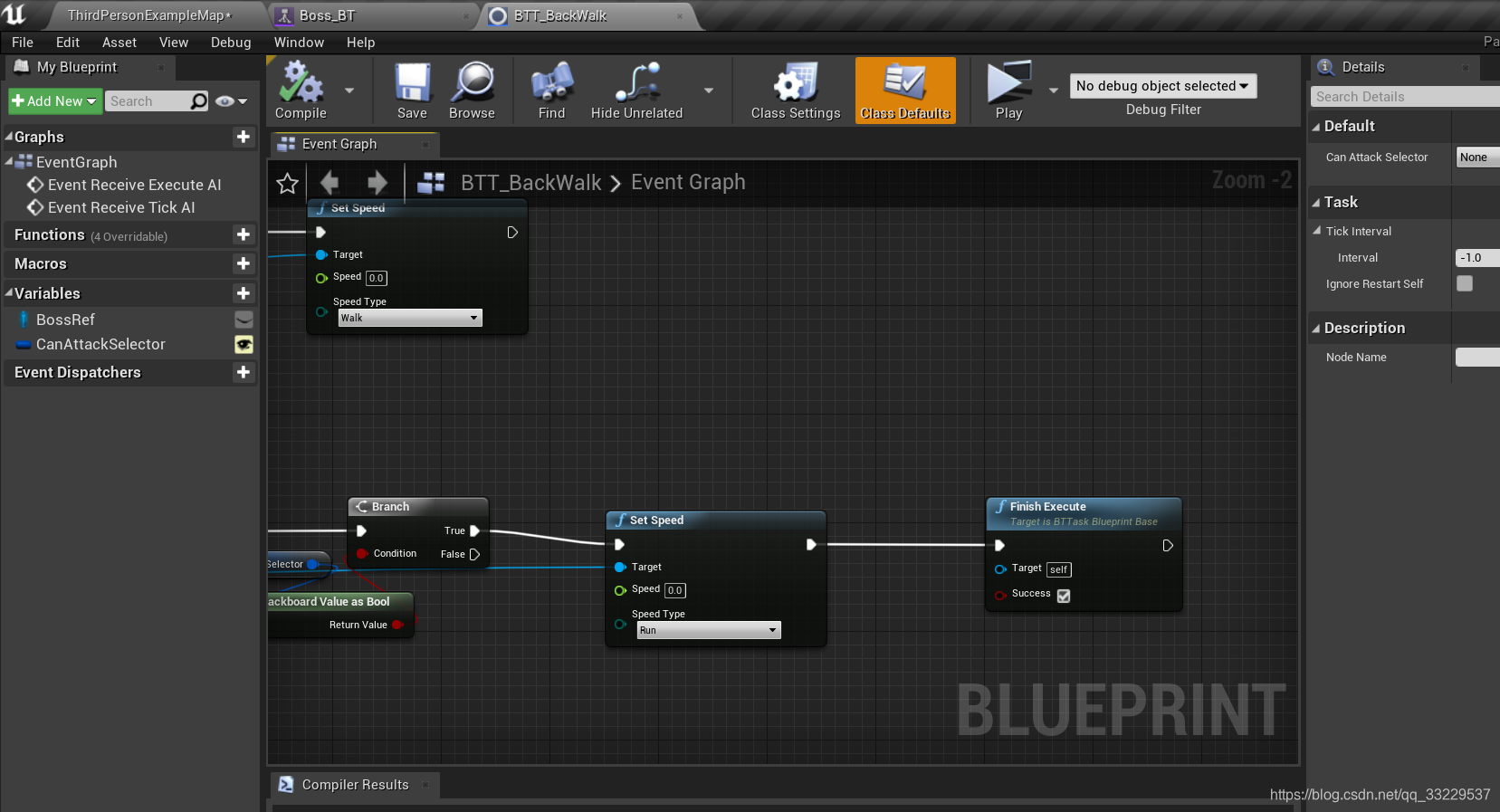Image resolution: width=1500 pixels, height=812 pixels.
Task: Switch to the Boss_BT tab
Action: [x=373, y=15]
